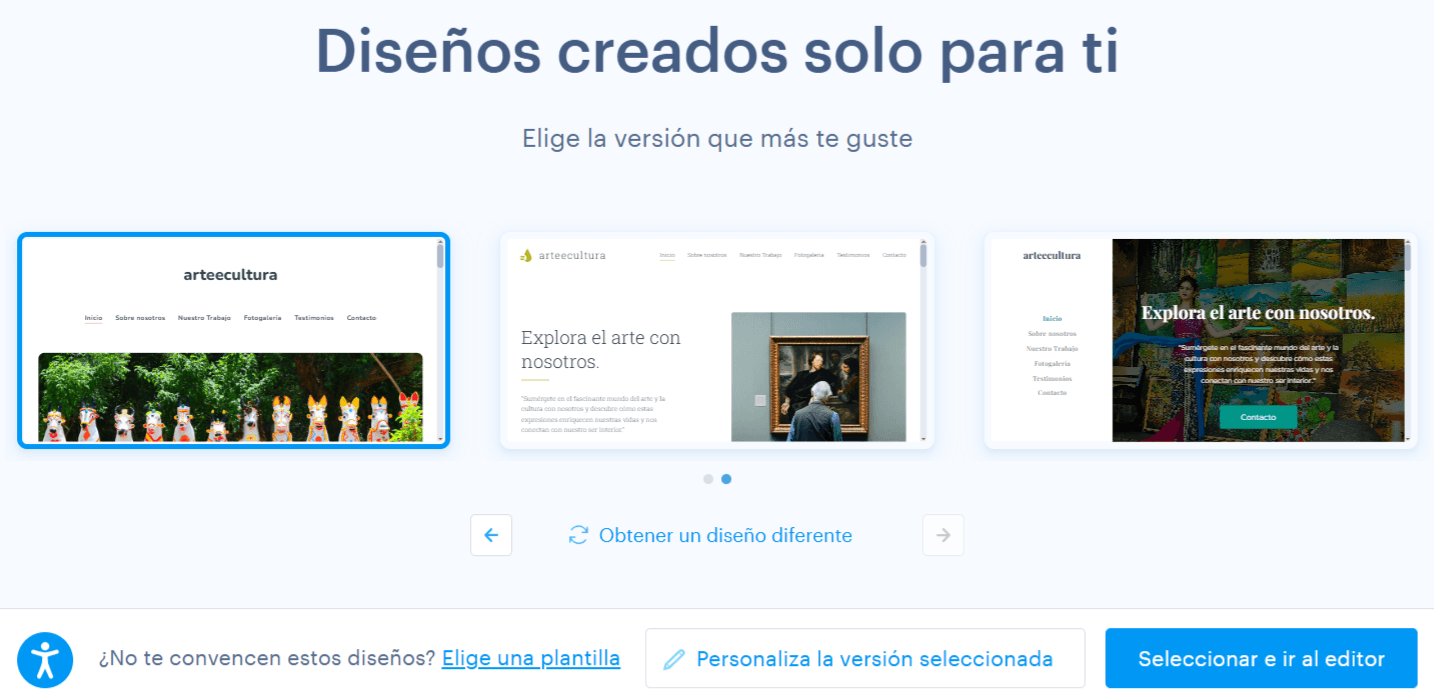Image resolution: width=1434 pixels, height=696 pixels.
Task: Go to the first carousel page dot
Action: point(708,479)
